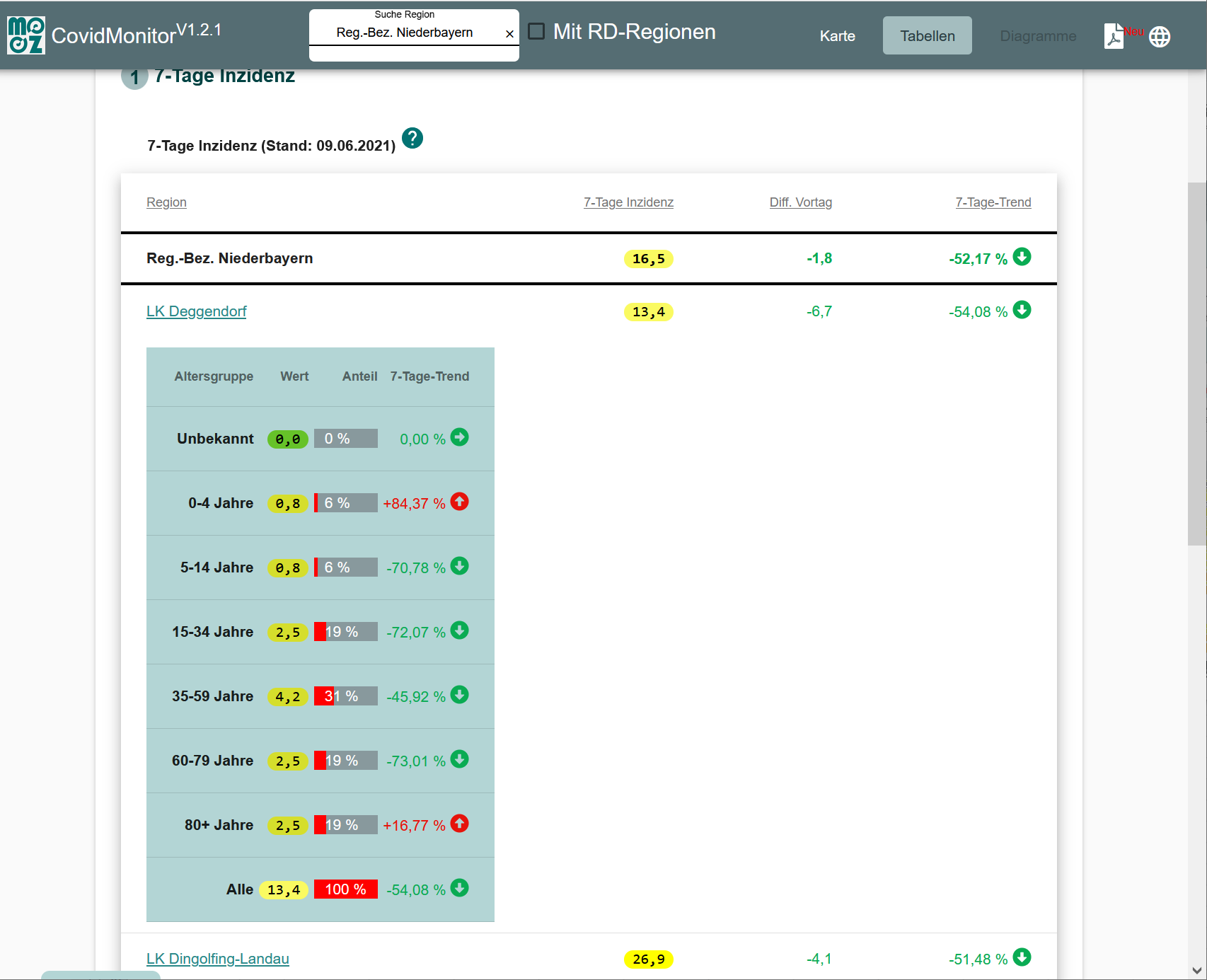Enable the Mit RD-Regionen checkbox
1207x980 pixels.
[537, 31]
